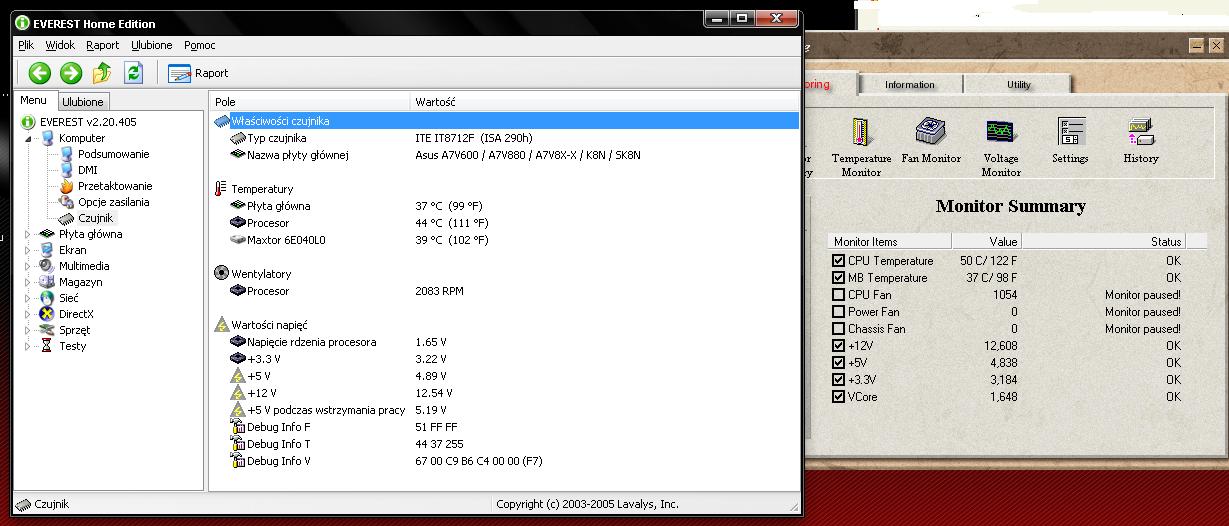Click the Pole column header
This screenshot has height=526, width=1229.
(x=310, y=102)
